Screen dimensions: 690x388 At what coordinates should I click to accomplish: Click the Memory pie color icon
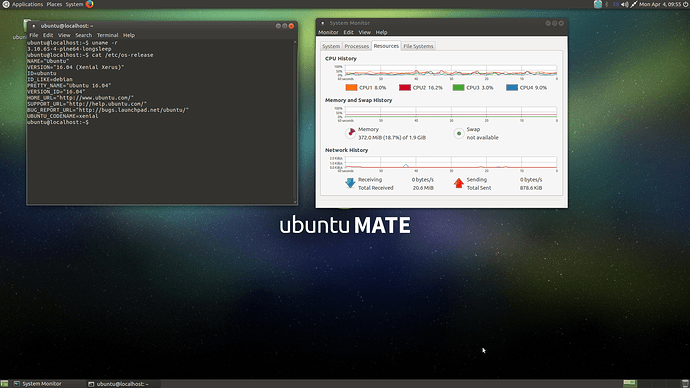point(350,133)
